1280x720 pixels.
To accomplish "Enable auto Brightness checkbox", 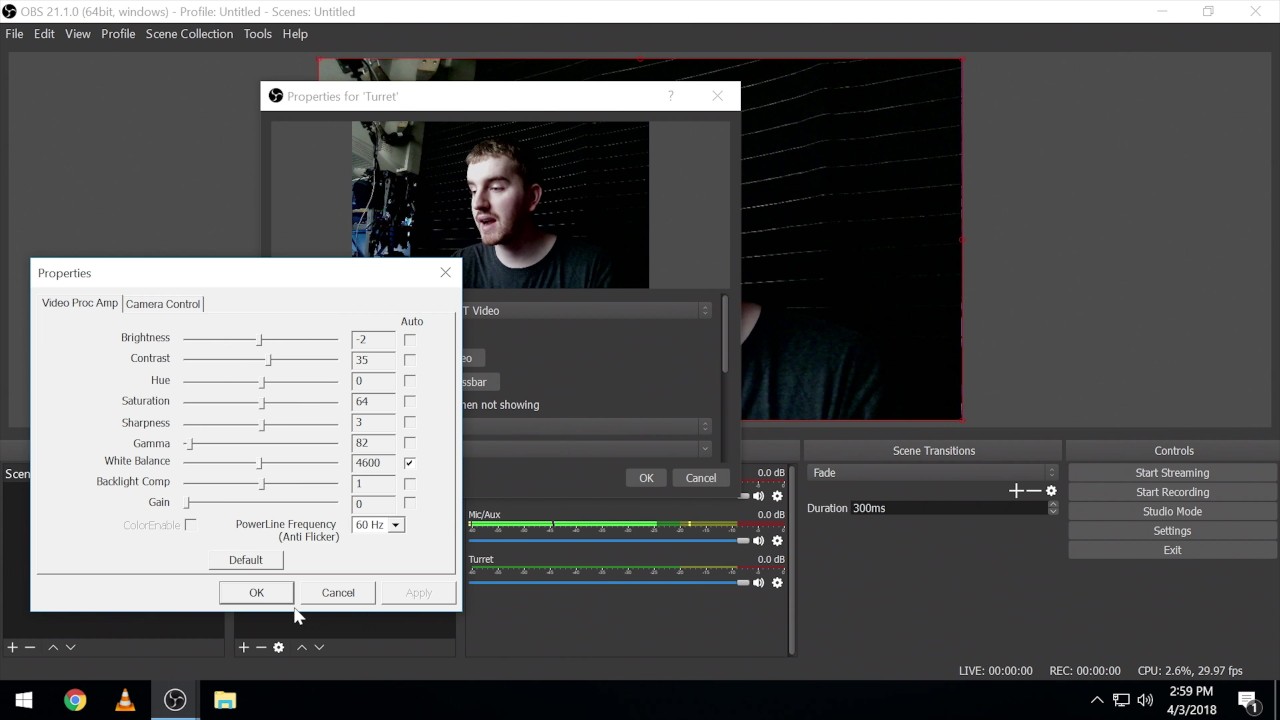I will pyautogui.click(x=409, y=339).
